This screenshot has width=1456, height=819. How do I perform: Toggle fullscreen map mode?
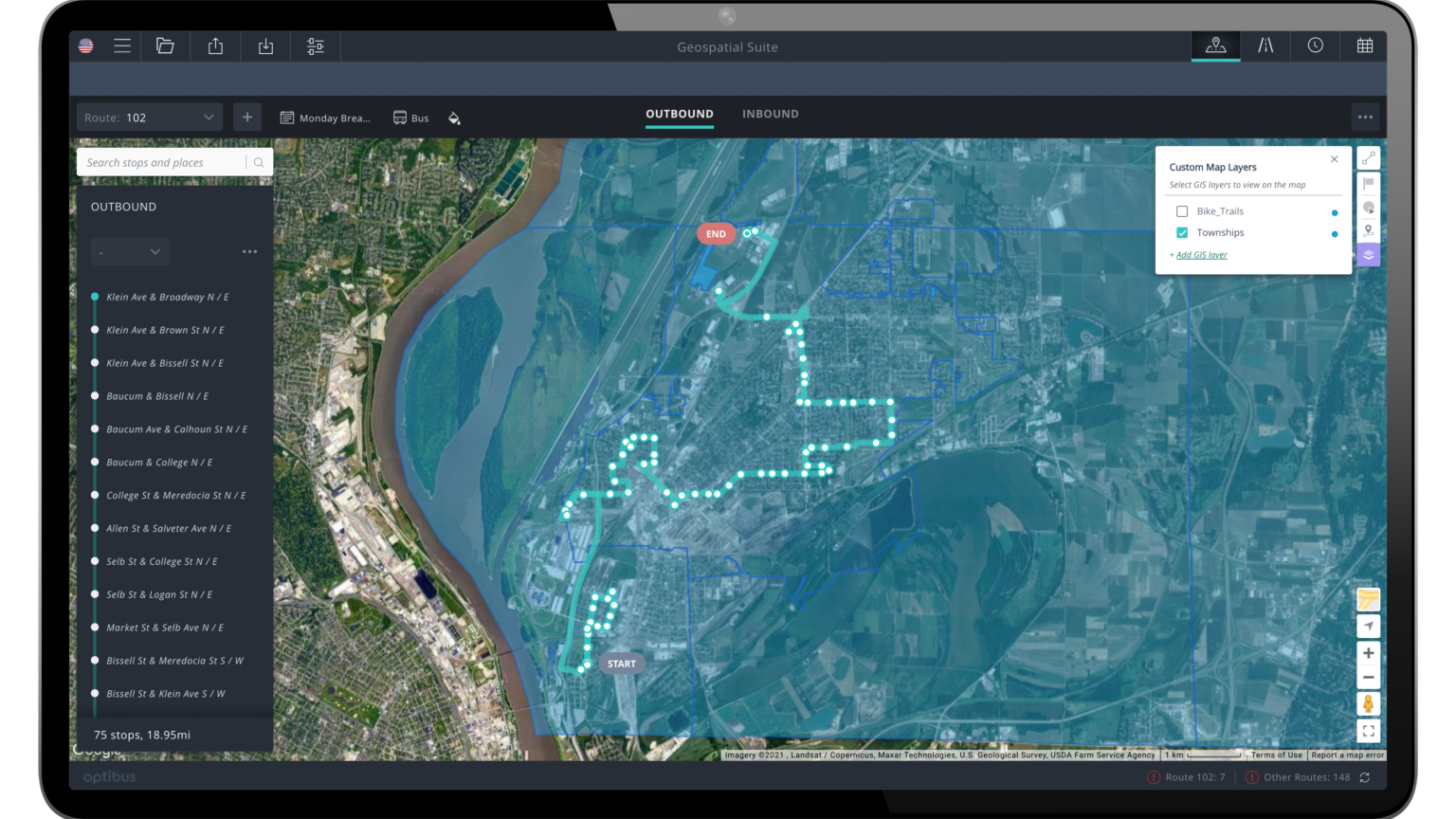(1368, 730)
